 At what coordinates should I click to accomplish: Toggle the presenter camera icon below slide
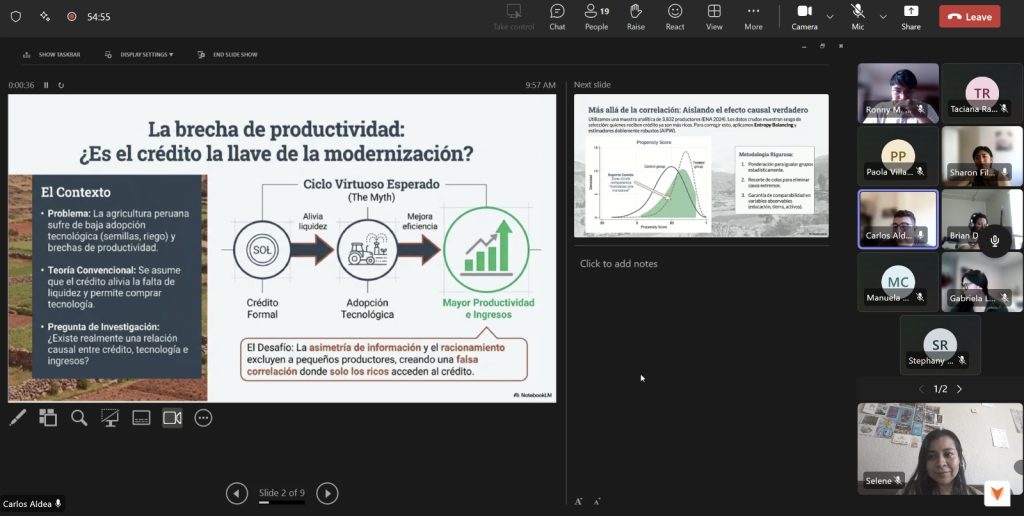172,418
